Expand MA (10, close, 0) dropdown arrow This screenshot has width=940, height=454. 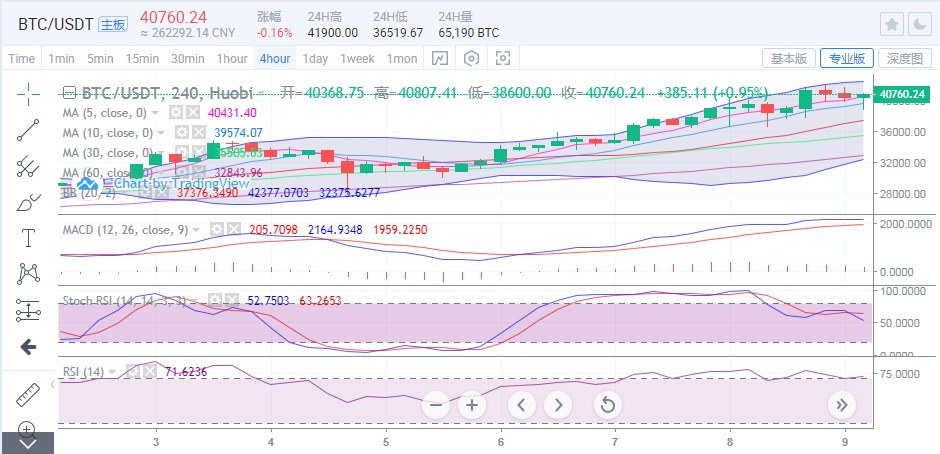[x=161, y=133]
